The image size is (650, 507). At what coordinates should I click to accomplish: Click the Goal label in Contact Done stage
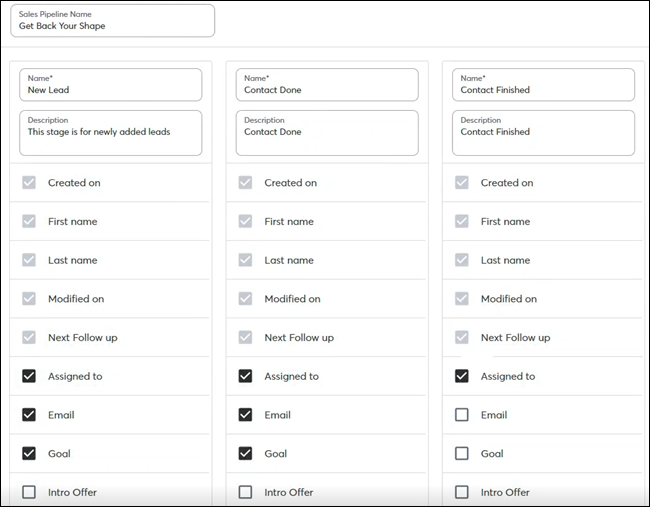click(x=276, y=454)
